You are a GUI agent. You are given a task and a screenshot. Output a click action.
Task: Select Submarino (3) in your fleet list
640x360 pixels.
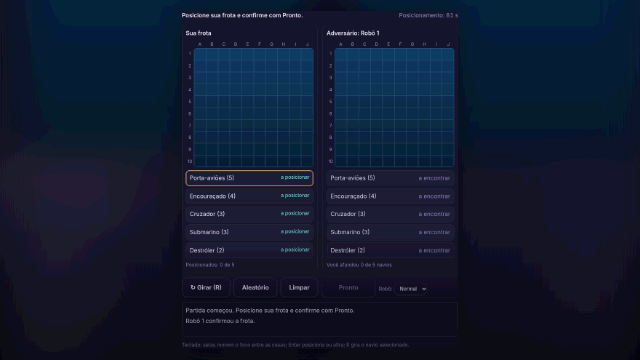[x=249, y=232]
